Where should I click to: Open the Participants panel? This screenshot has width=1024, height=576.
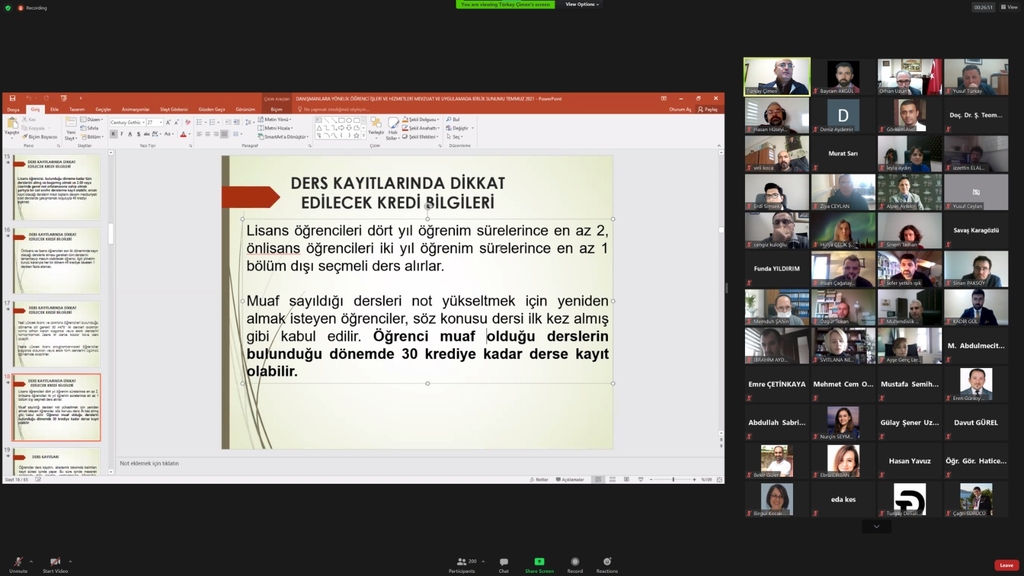click(x=461, y=562)
